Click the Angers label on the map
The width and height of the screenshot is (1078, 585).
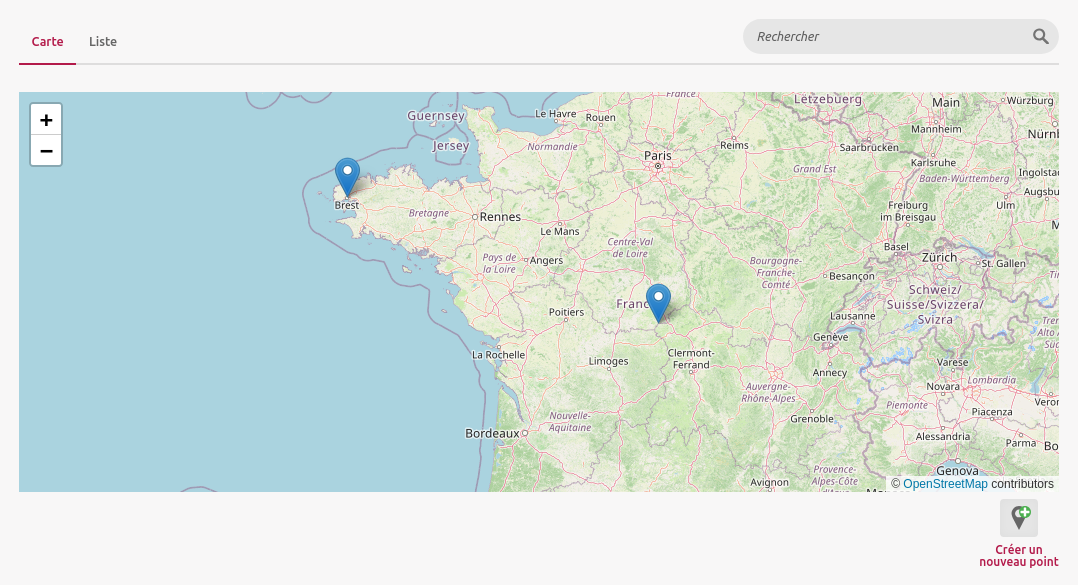click(546, 261)
